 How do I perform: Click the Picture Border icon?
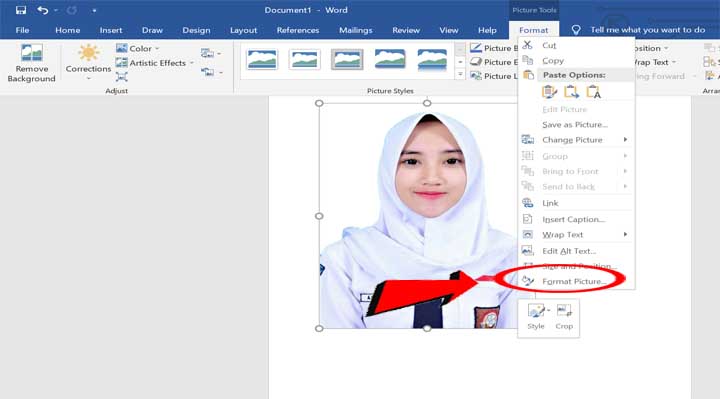pos(476,48)
